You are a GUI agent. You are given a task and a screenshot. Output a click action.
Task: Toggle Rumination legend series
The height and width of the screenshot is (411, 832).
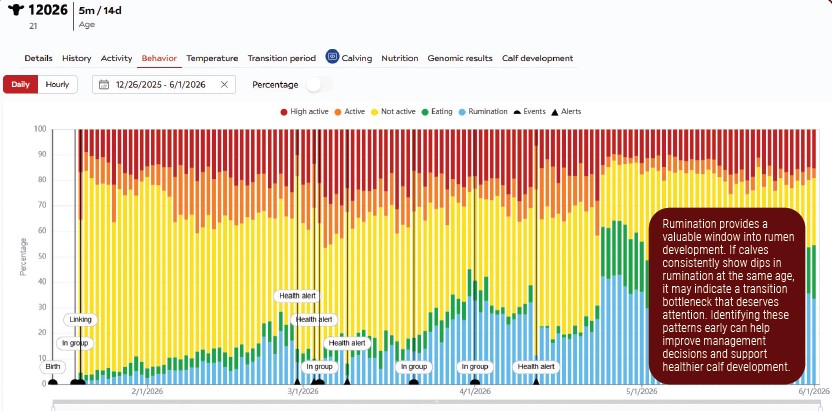(x=483, y=112)
